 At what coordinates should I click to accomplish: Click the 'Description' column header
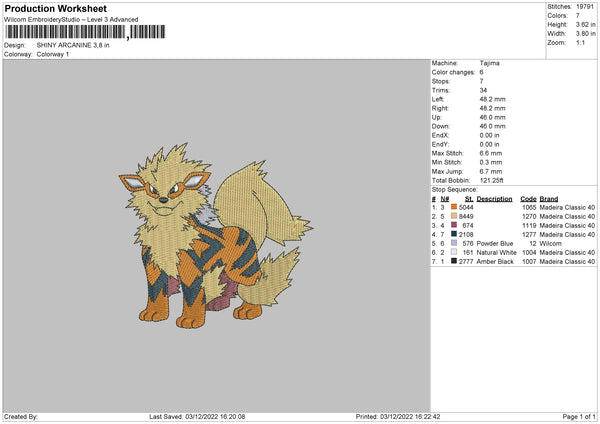coord(494,199)
